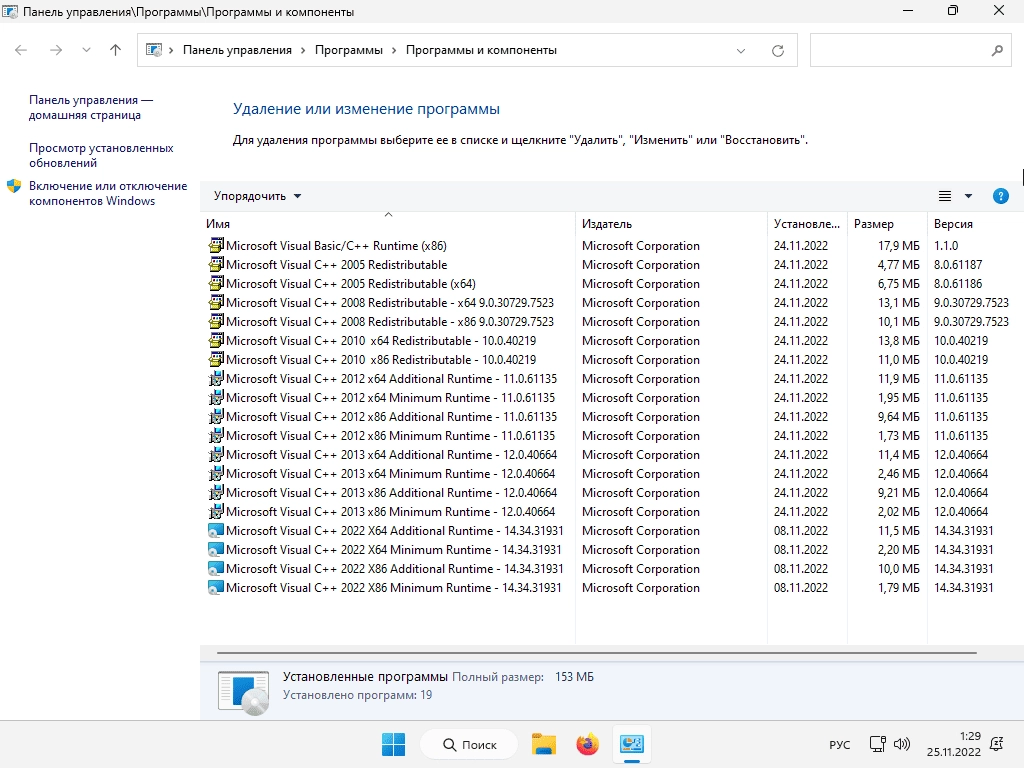The image size is (1024, 768).
Task: Select icon of Visual C++ 2005 Redistributable (x64)
Action: point(216,283)
